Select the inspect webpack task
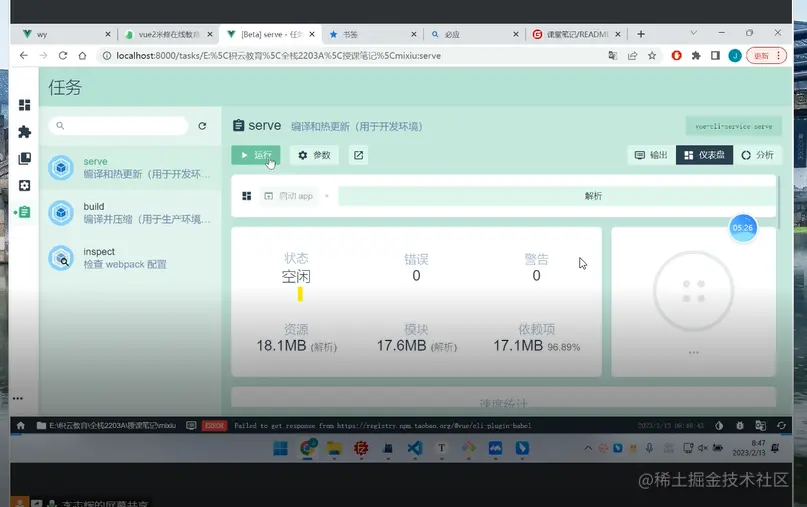Viewport: 807px width, 507px height. point(130,258)
